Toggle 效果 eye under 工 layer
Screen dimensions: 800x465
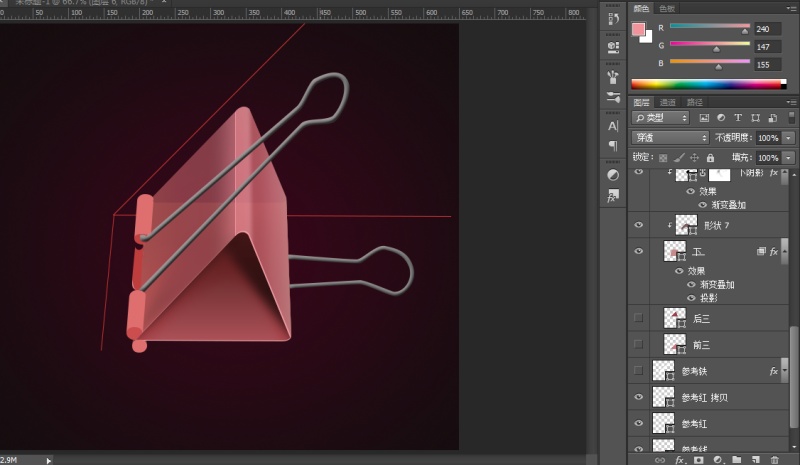click(679, 271)
